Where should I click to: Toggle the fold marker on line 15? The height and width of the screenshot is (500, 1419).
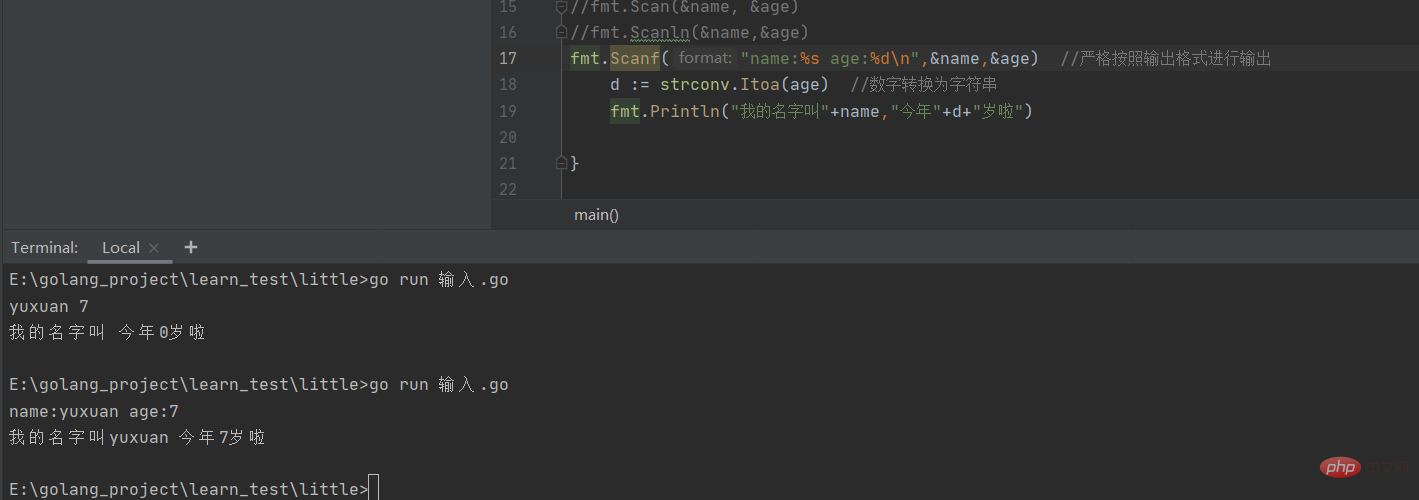[x=562, y=7]
